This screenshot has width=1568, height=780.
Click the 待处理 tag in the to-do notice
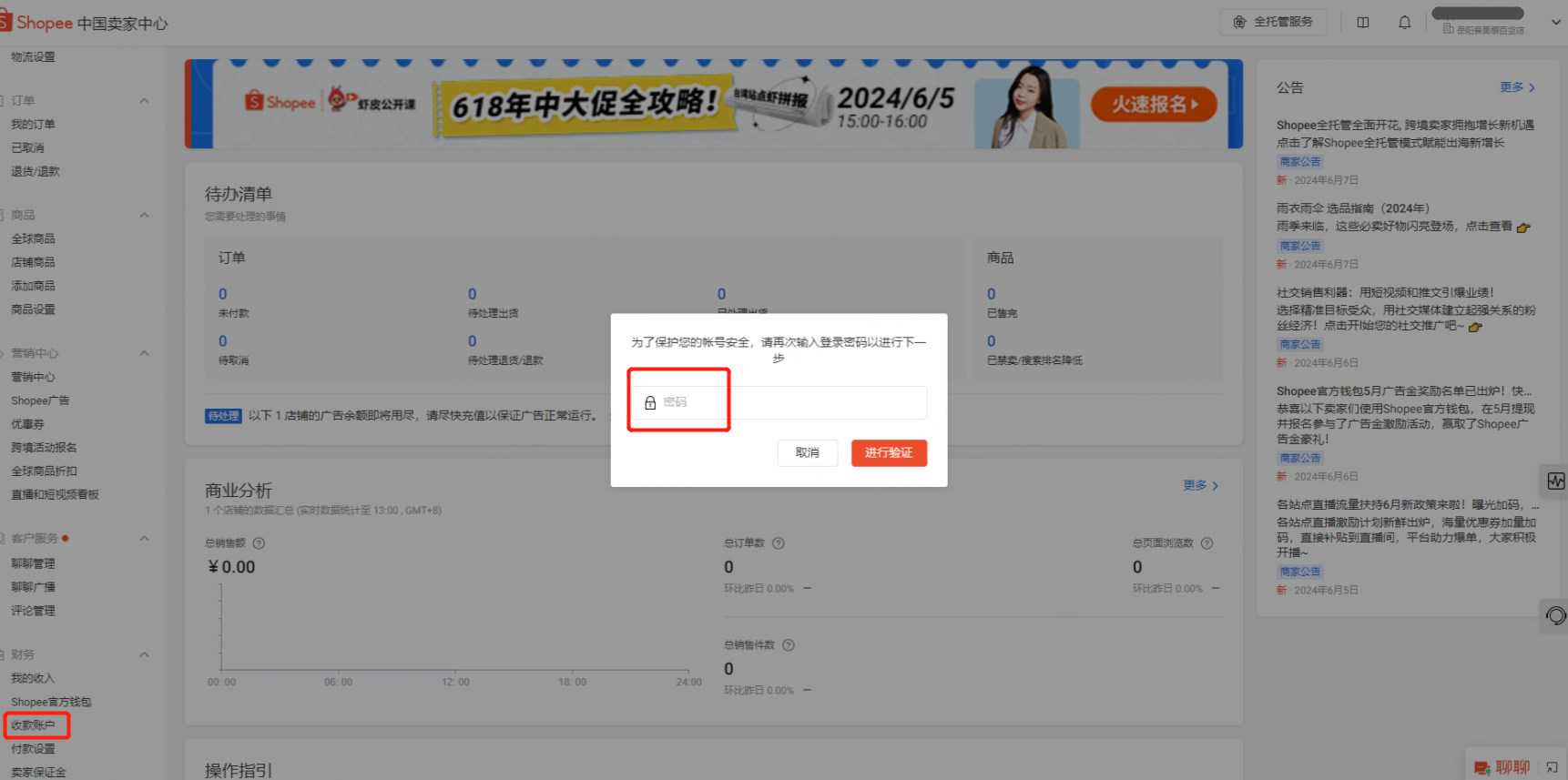[223, 416]
